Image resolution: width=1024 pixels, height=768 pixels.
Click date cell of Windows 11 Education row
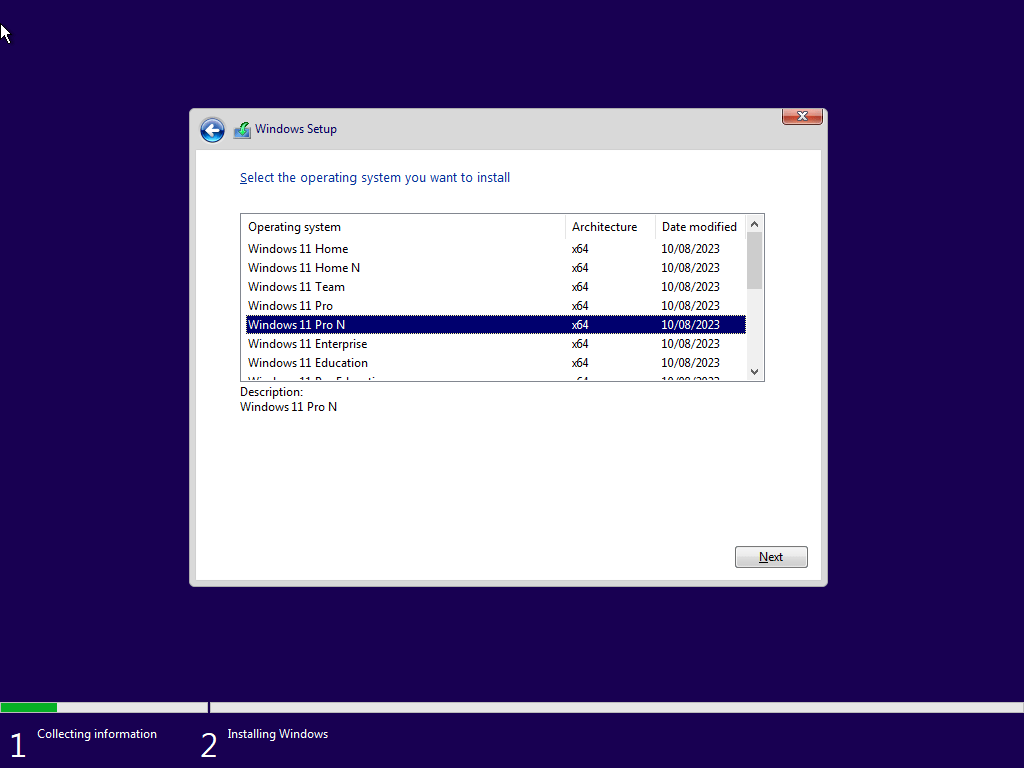pos(690,362)
